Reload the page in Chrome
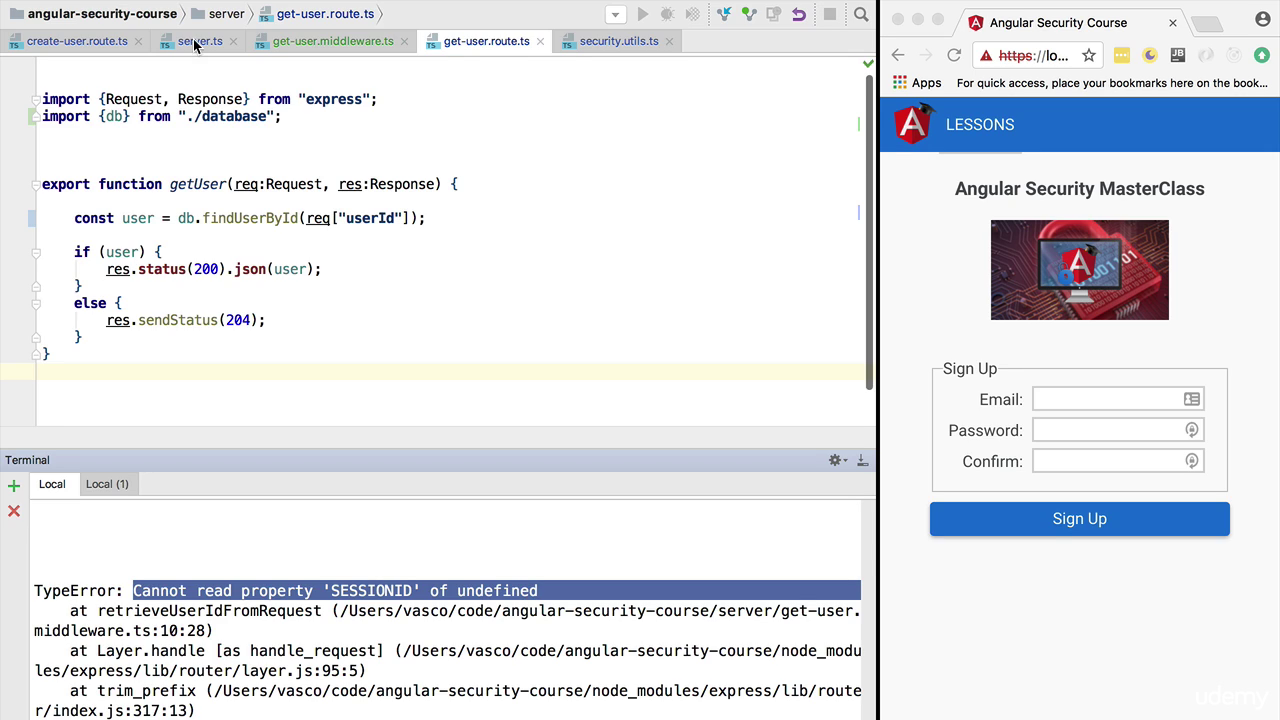The width and height of the screenshot is (1280, 720). tap(954, 56)
